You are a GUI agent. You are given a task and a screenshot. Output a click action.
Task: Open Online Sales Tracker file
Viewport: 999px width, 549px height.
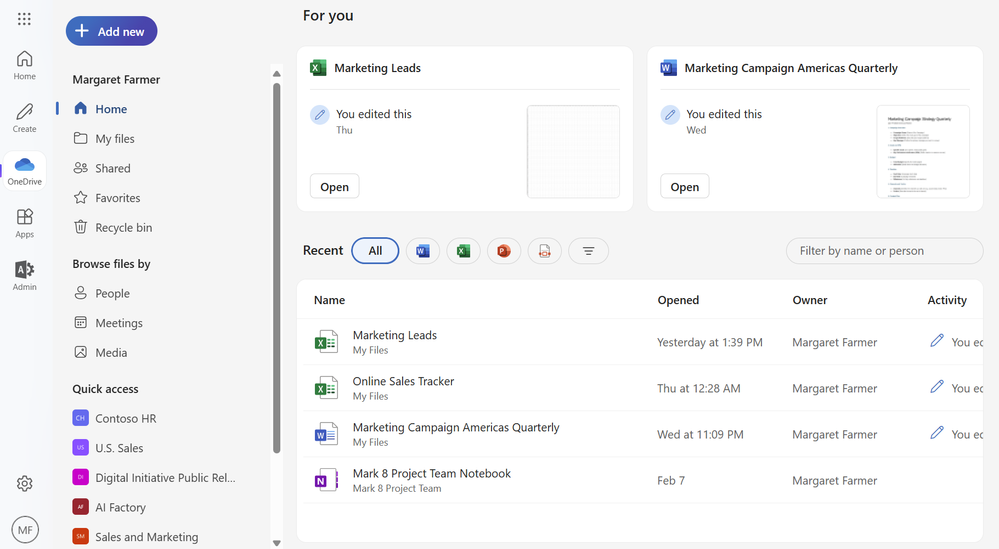pos(403,381)
